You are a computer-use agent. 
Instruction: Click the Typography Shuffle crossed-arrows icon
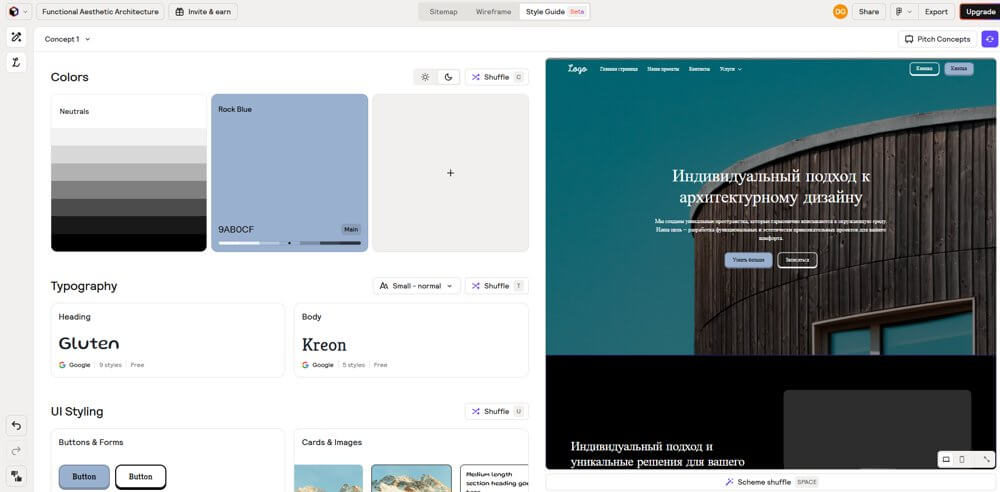(x=476, y=286)
